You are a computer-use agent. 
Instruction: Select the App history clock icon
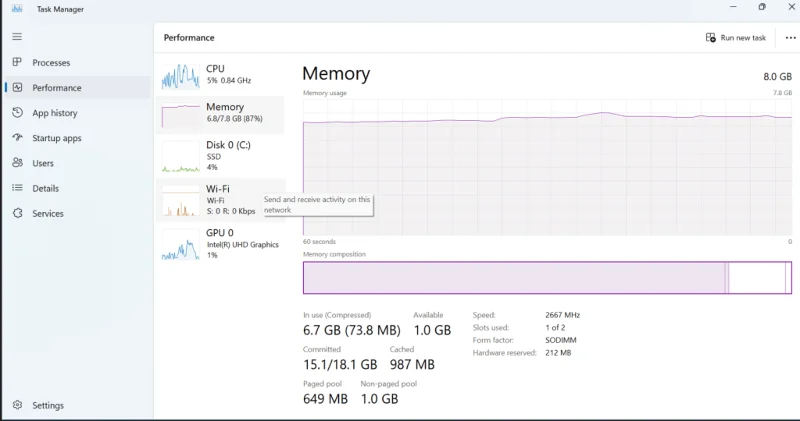tap(18, 113)
